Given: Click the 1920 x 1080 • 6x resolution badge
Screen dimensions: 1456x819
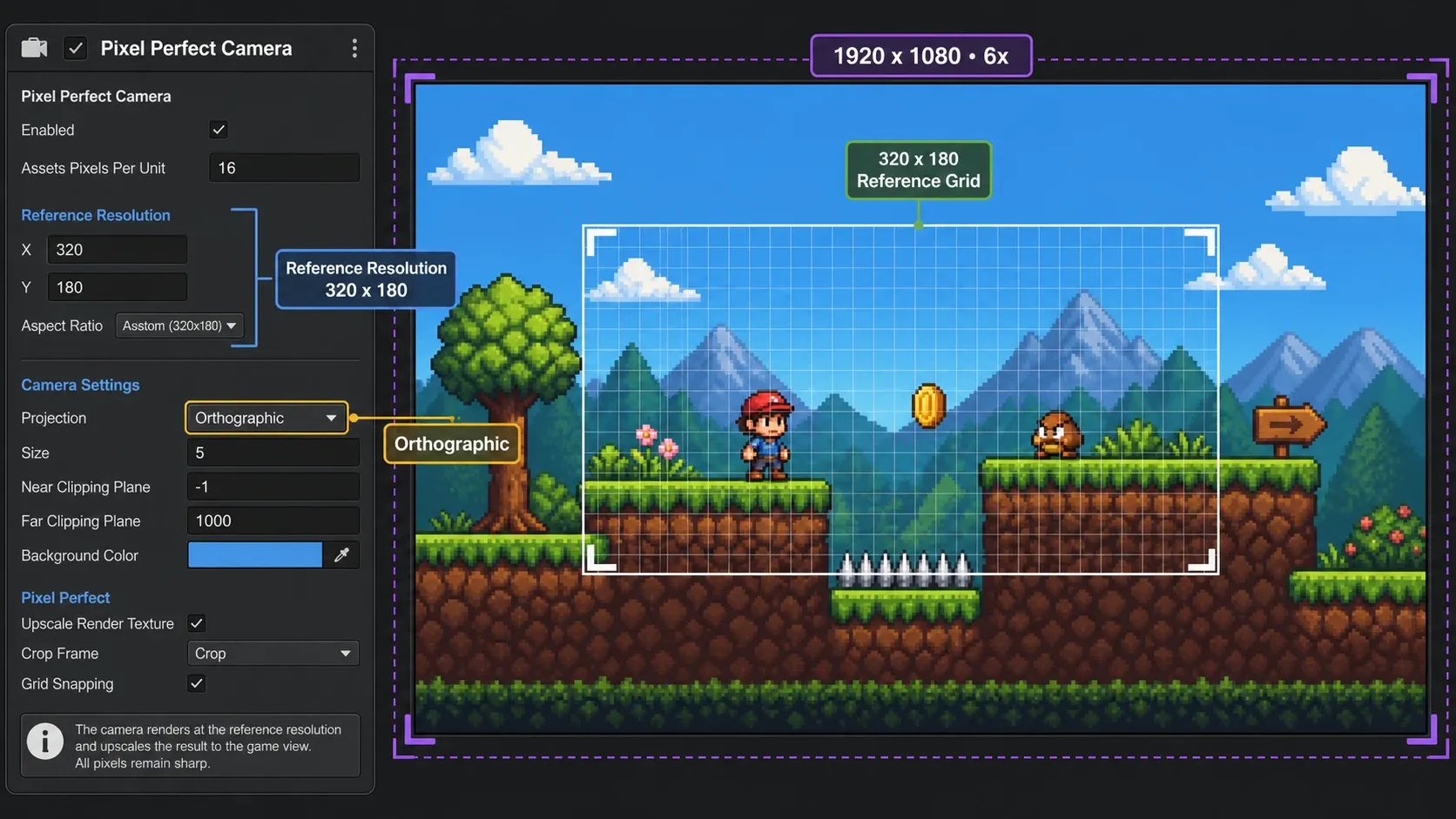Looking at the screenshot, I should click(921, 56).
